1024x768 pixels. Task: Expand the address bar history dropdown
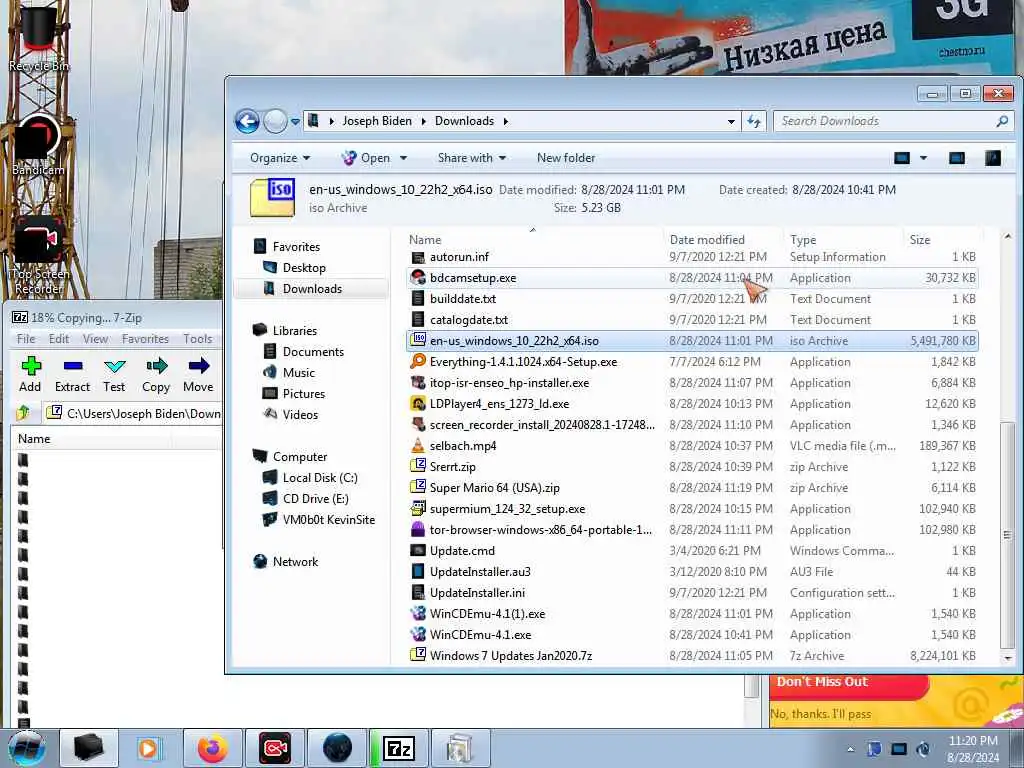731,121
